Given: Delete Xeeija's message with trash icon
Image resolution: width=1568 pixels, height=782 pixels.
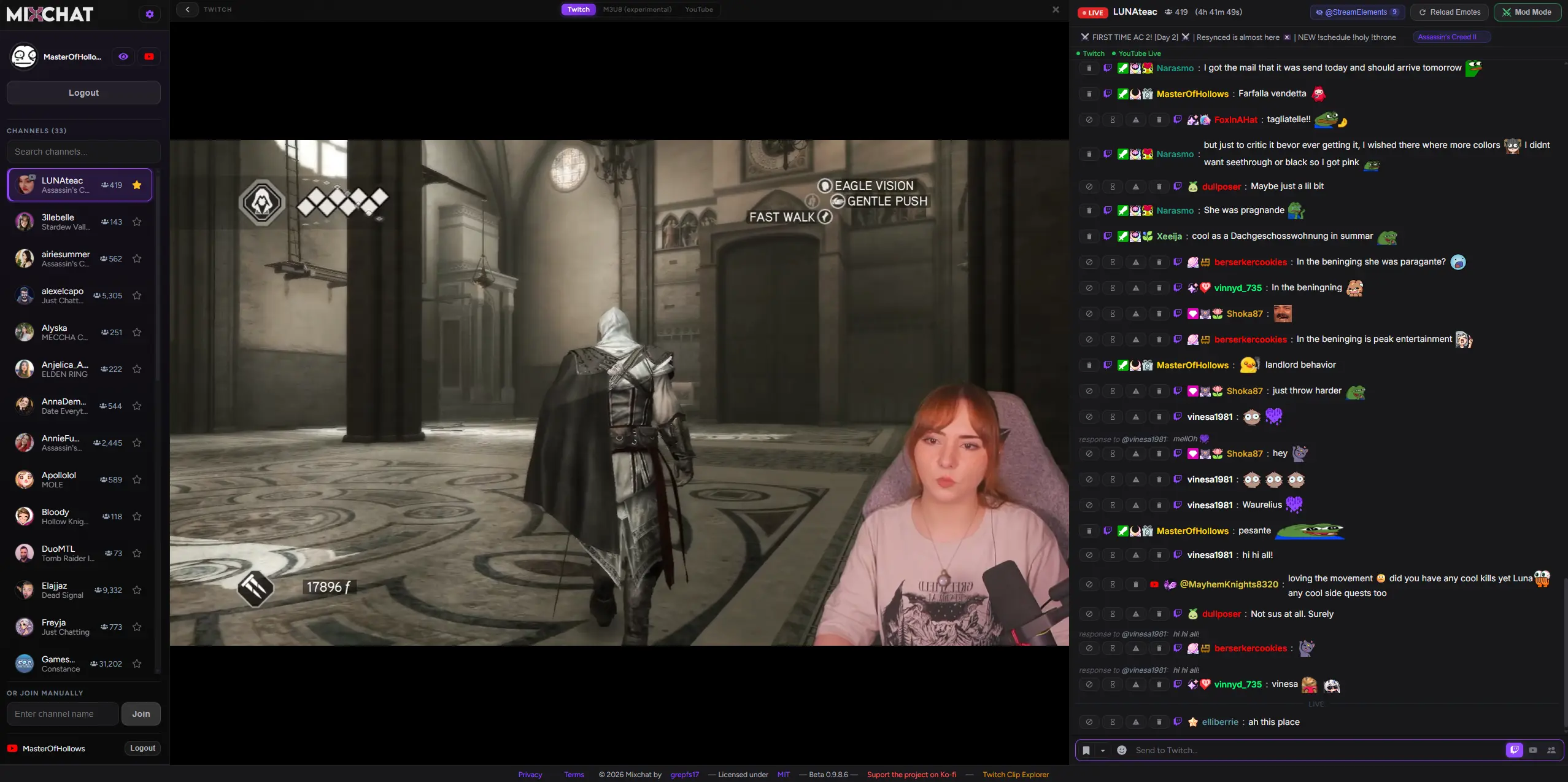Looking at the screenshot, I should pos(1089,236).
